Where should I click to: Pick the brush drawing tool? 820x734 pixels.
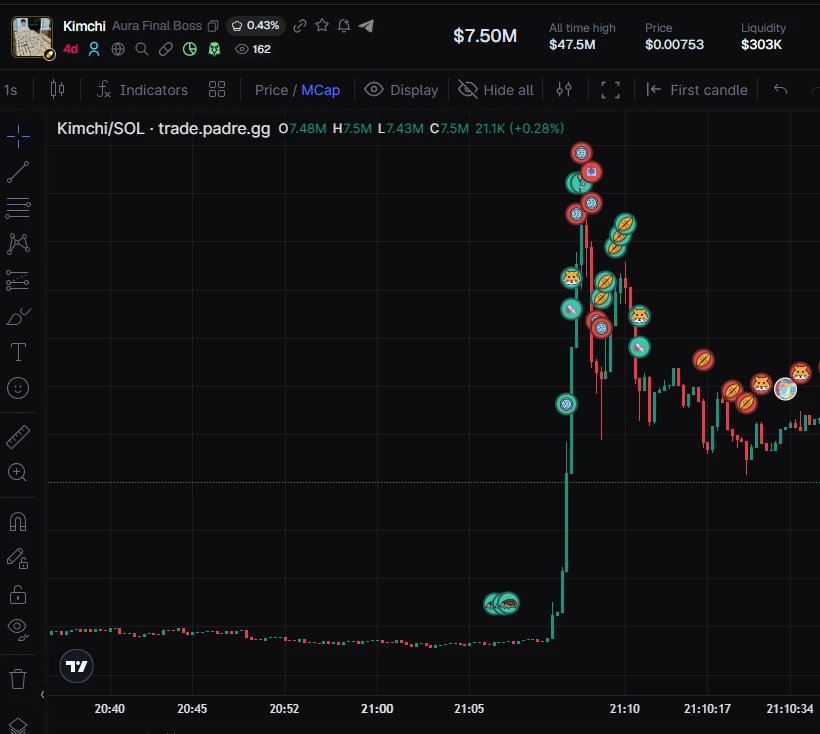18,316
